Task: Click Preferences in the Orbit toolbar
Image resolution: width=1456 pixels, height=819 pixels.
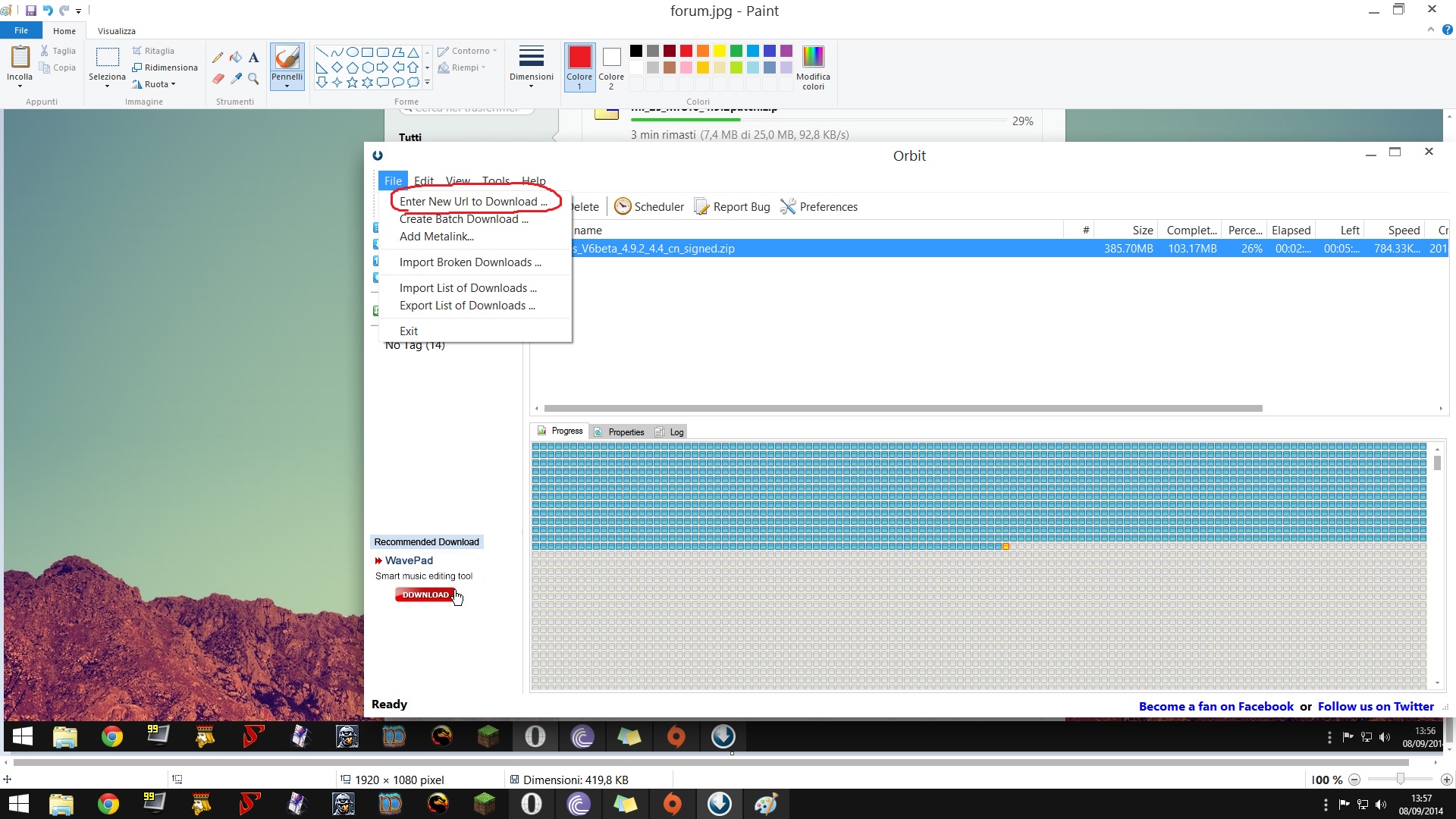Action: [x=819, y=207]
